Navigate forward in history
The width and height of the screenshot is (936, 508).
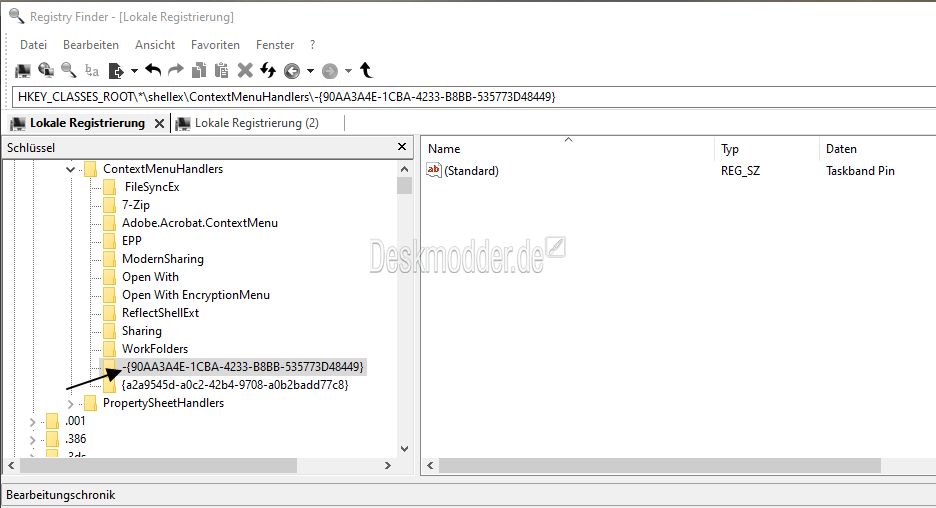330,72
